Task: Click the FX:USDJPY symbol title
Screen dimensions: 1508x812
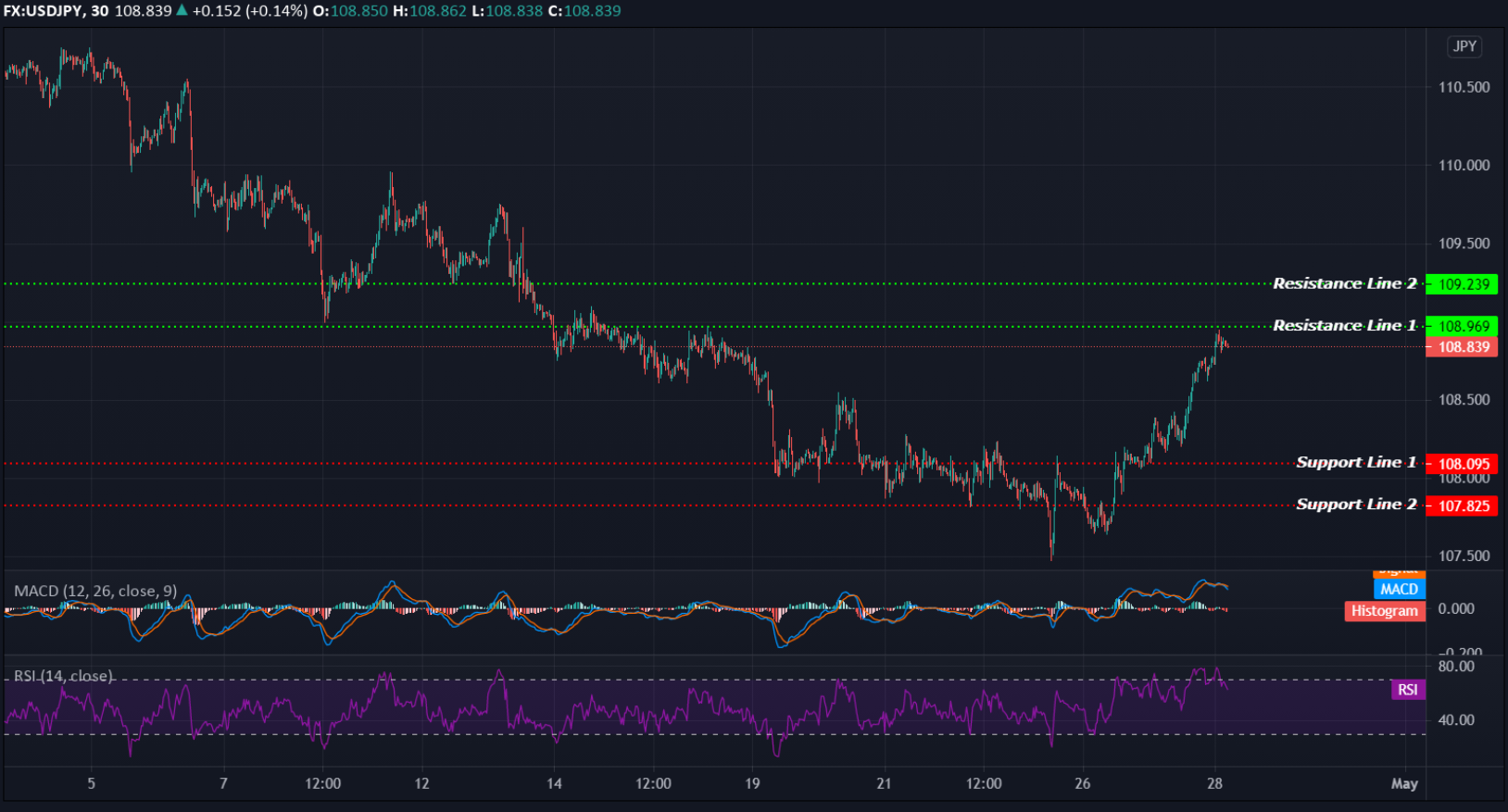Action: coord(57,11)
